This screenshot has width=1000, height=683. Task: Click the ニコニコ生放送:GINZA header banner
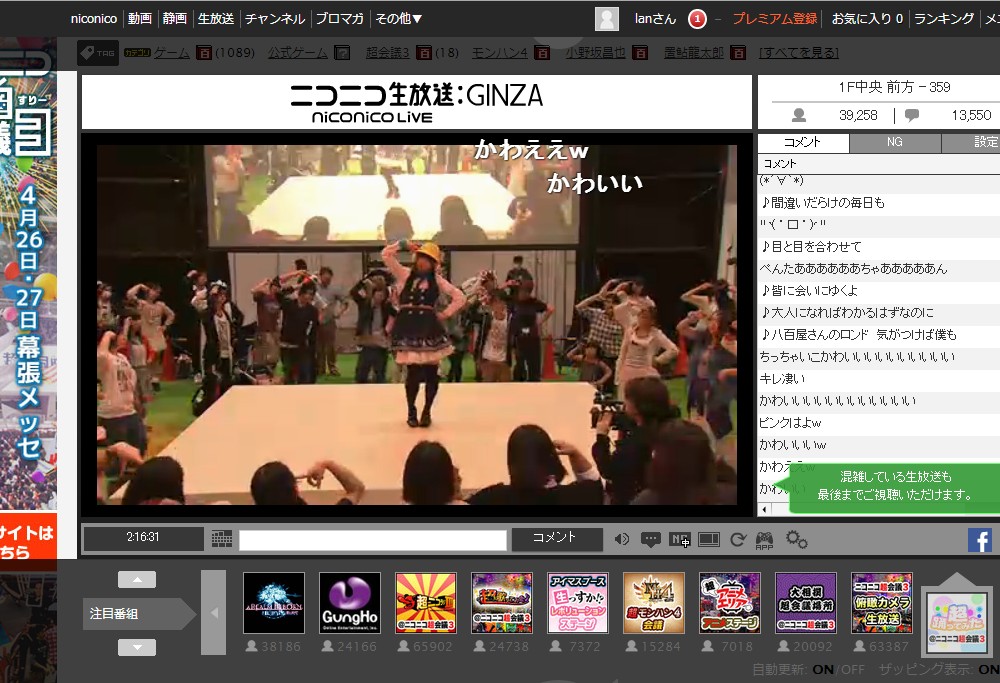[416, 102]
